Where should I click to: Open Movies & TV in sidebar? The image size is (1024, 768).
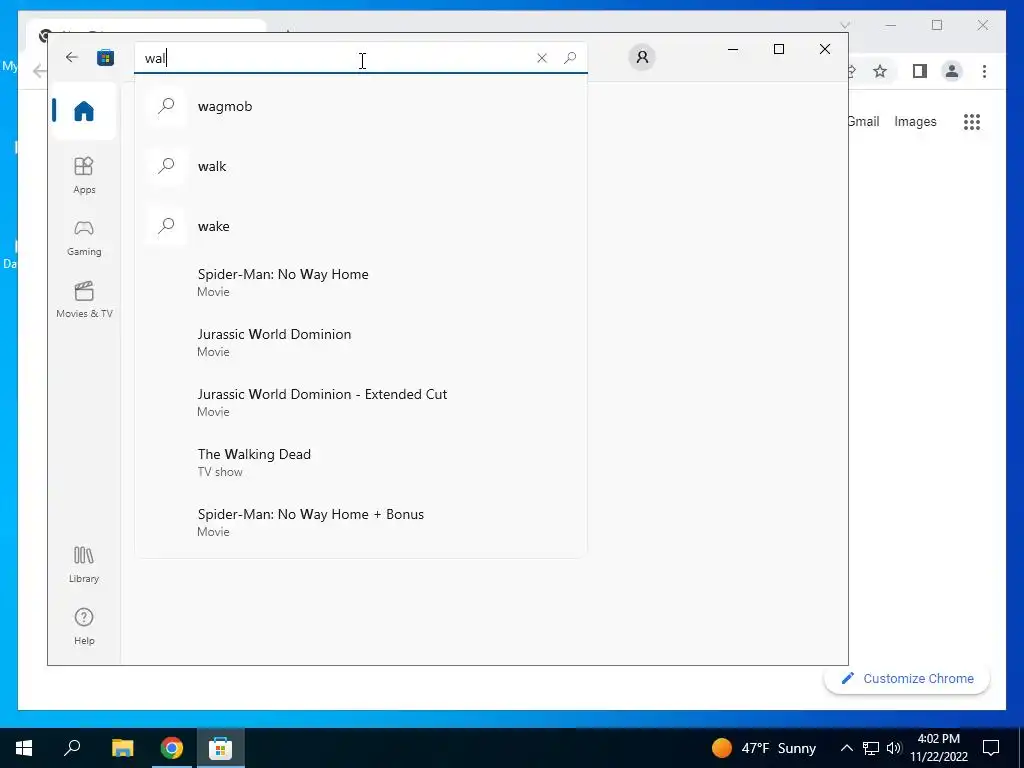[84, 299]
